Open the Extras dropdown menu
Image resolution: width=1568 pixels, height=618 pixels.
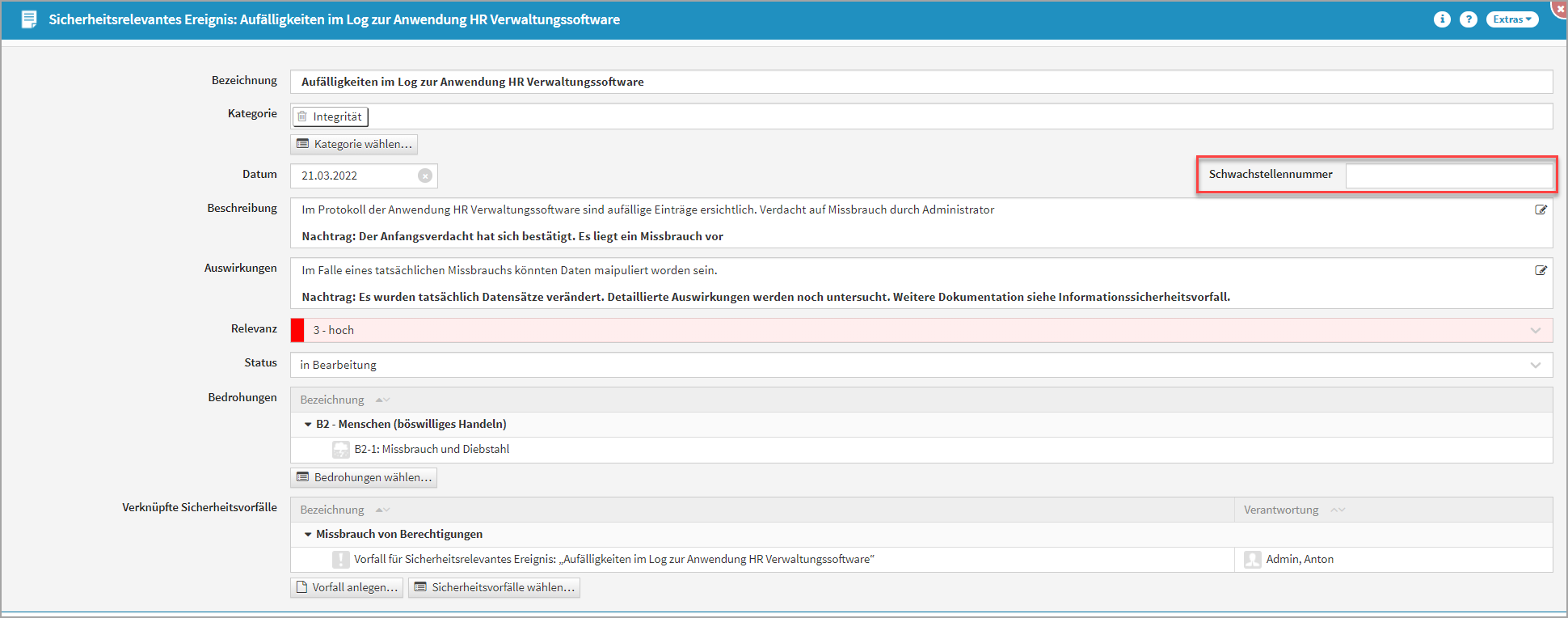1511,19
